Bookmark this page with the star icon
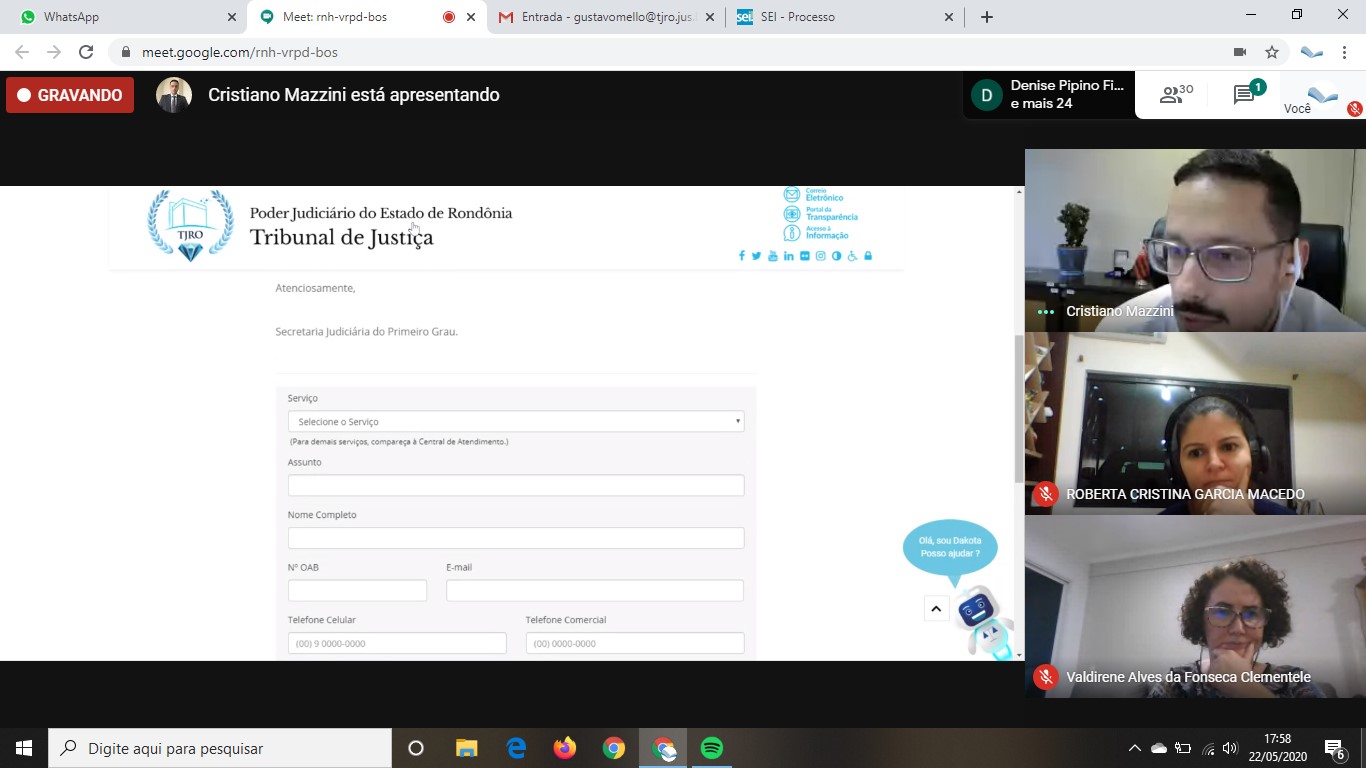The height and width of the screenshot is (768, 1366). (1272, 52)
